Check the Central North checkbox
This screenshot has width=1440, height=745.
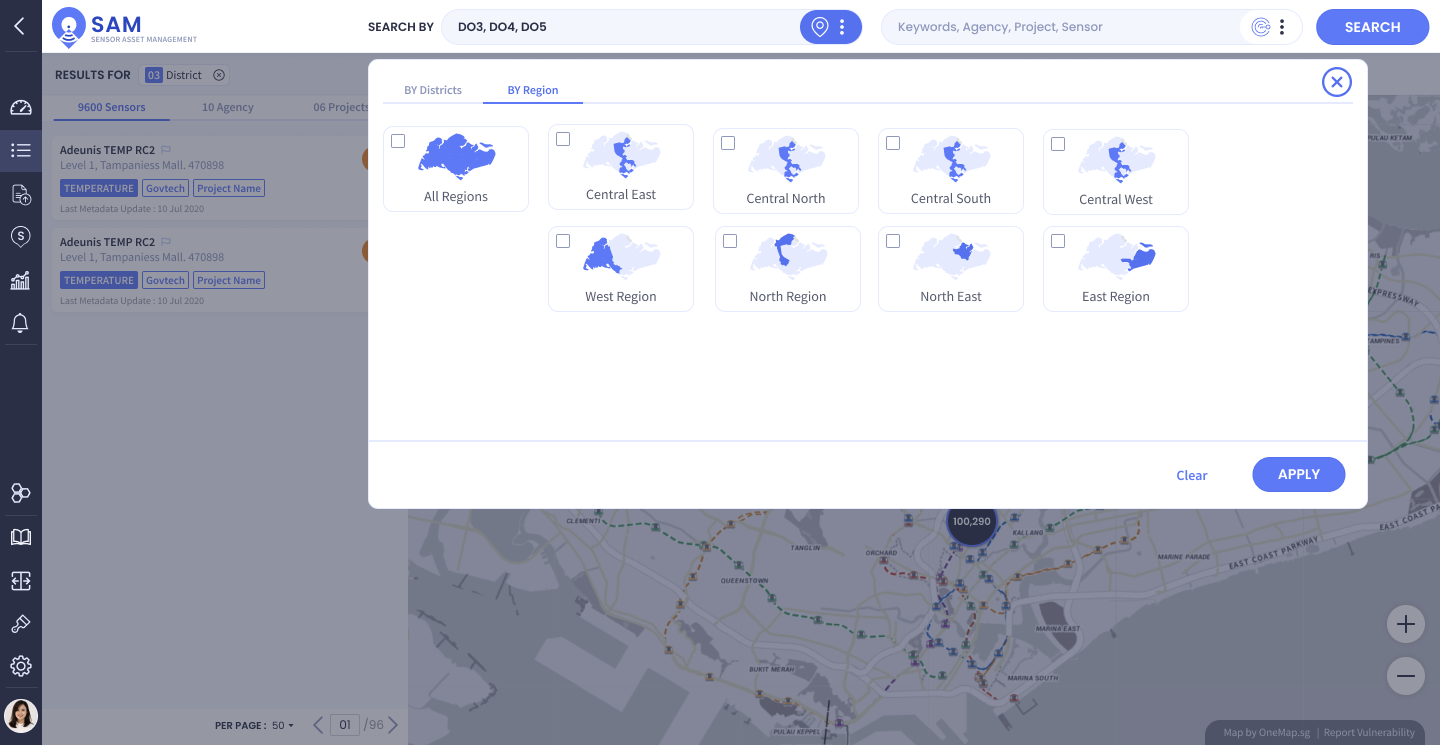(728, 143)
